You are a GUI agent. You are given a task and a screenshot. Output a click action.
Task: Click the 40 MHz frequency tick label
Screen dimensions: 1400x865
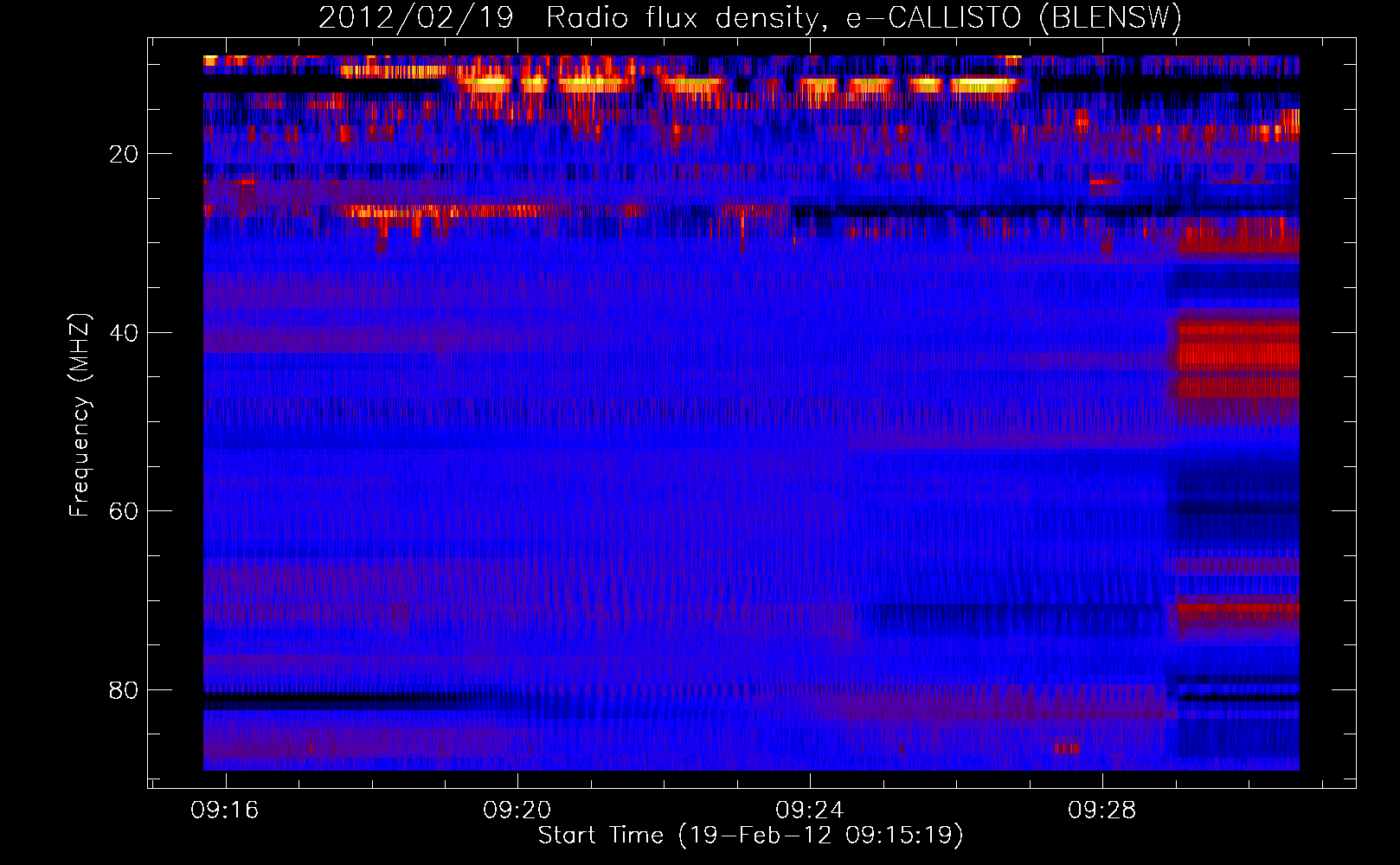tap(124, 333)
